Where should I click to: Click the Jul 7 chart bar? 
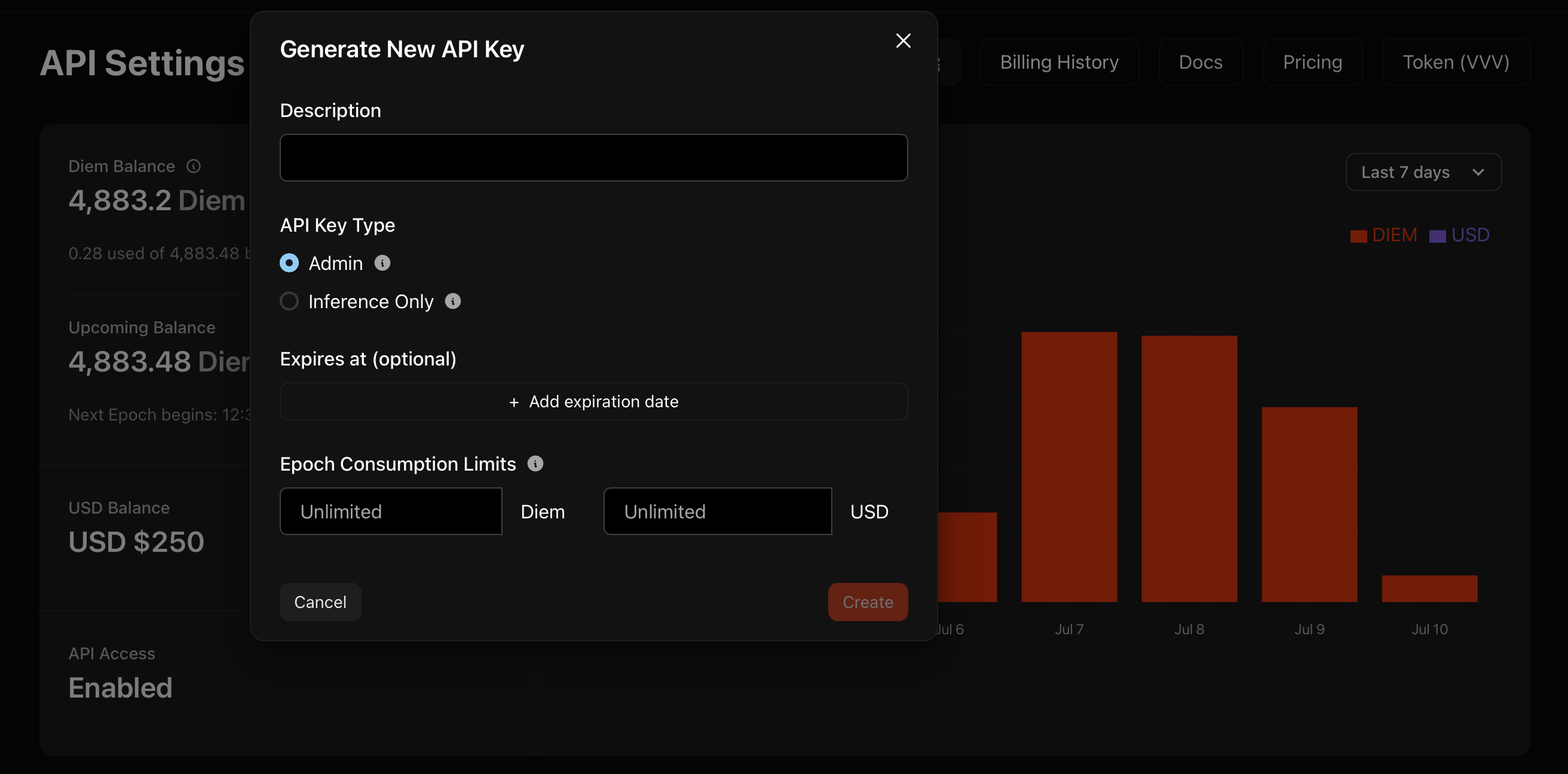click(x=1069, y=466)
